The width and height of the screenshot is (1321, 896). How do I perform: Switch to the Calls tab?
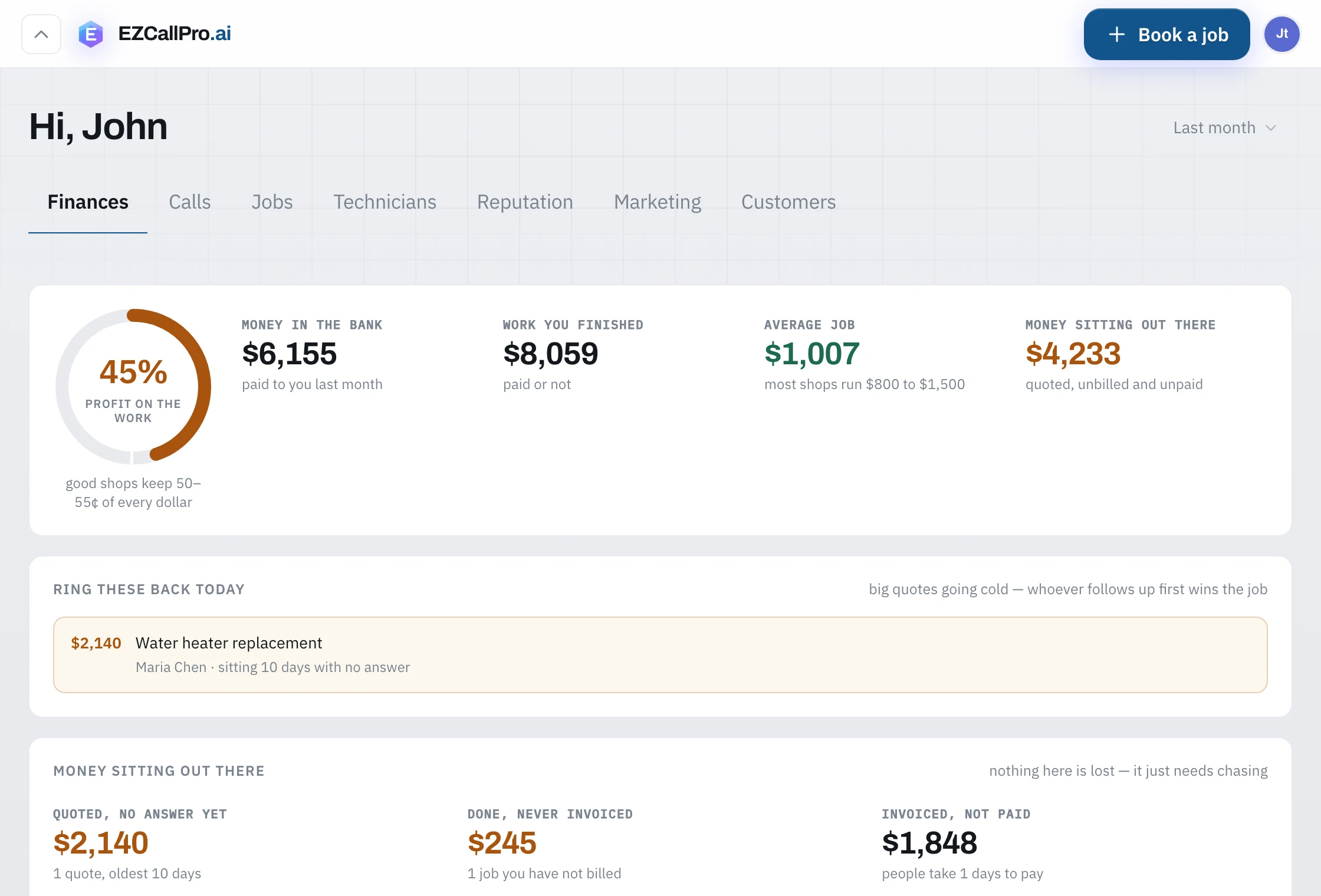190,202
